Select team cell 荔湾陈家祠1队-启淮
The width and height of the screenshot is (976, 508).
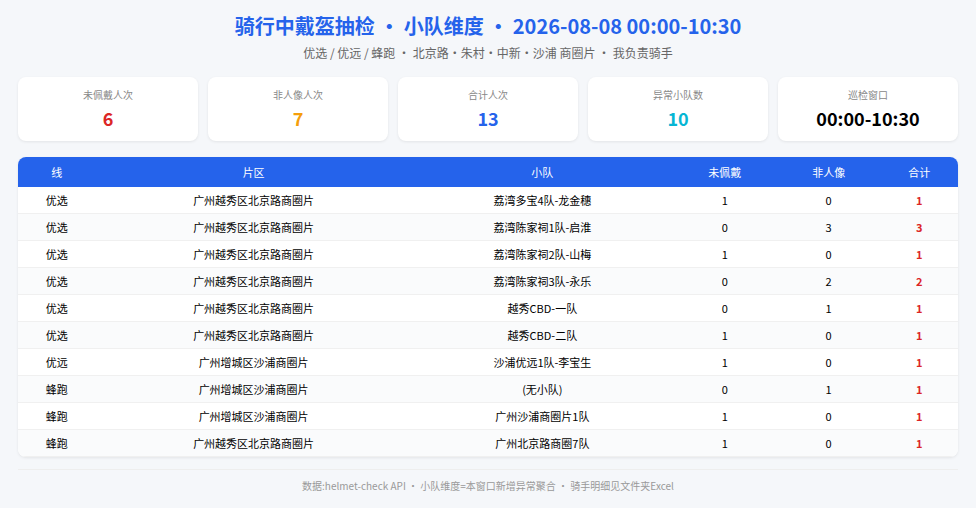542,228
